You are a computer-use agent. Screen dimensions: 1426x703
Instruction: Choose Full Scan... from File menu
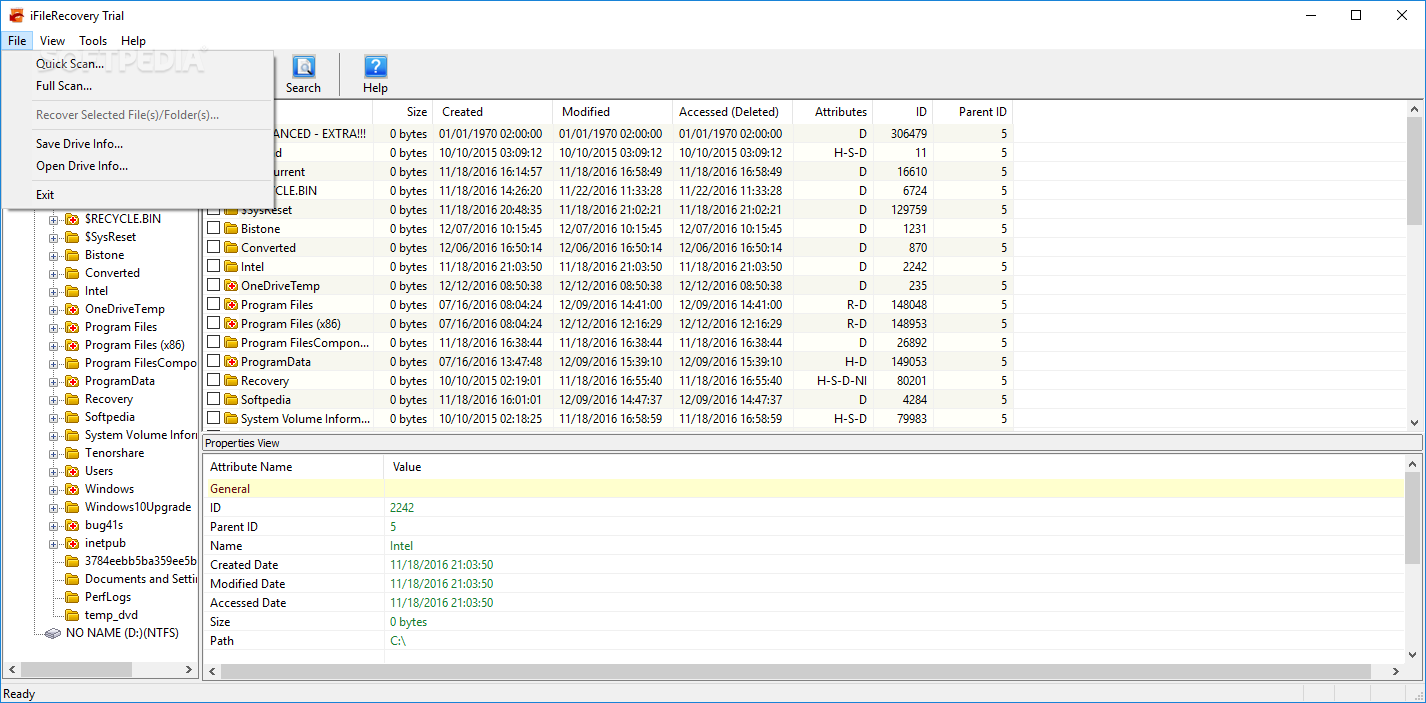pos(138,86)
